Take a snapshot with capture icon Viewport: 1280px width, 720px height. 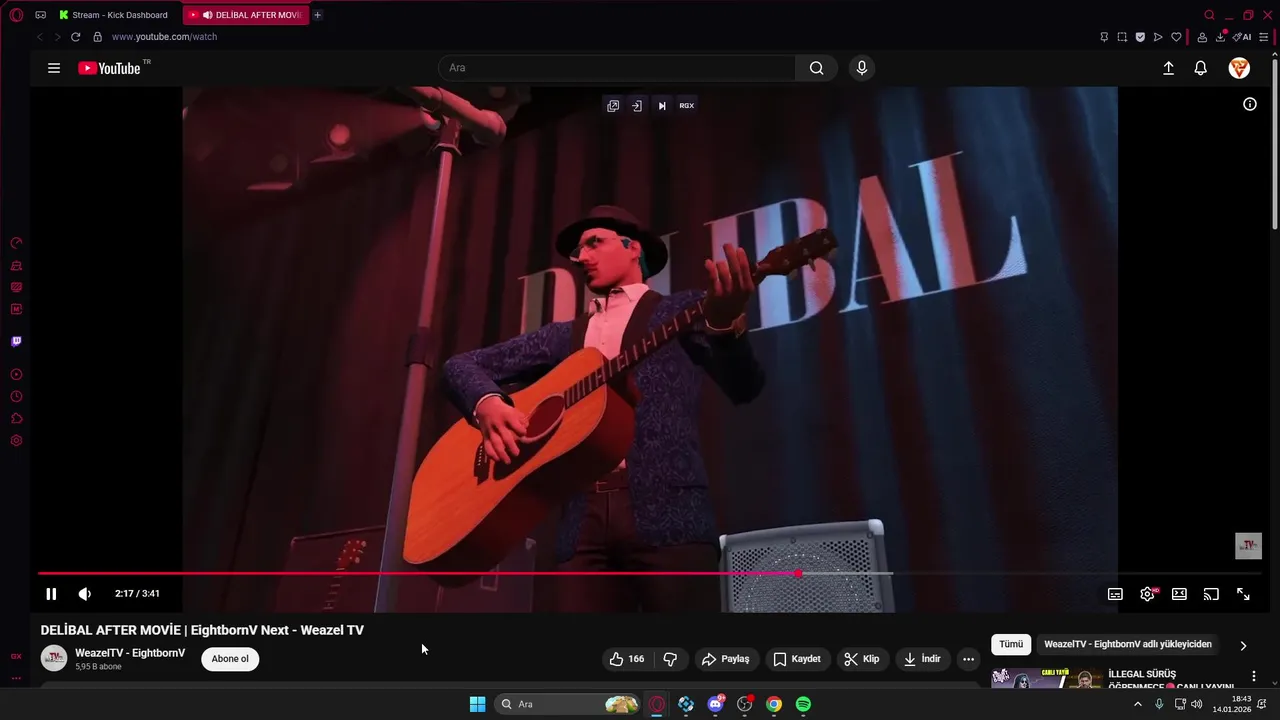click(x=1122, y=37)
